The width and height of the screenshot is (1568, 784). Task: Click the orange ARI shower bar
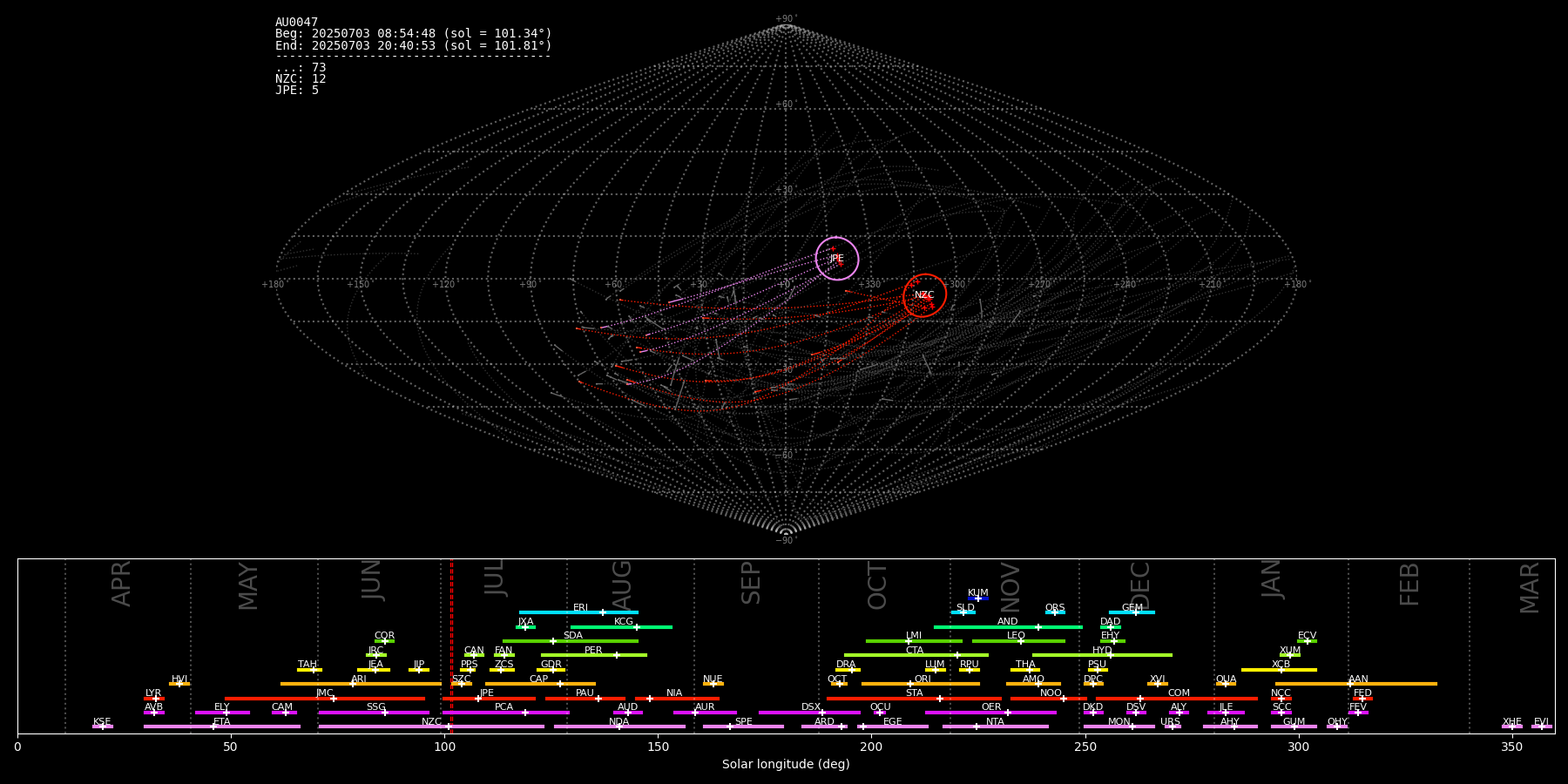pos(361,684)
